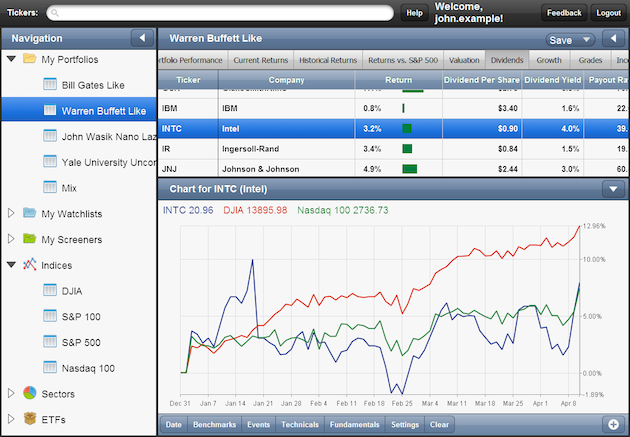Viewport: 630px width, 437px height.
Task: Click the My Watchlists folder icon
Action: coord(29,212)
